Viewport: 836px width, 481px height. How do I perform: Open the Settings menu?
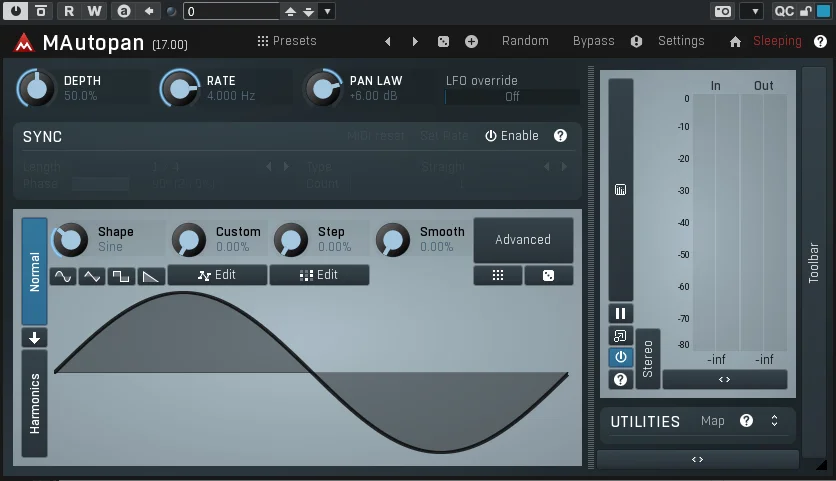click(x=681, y=41)
